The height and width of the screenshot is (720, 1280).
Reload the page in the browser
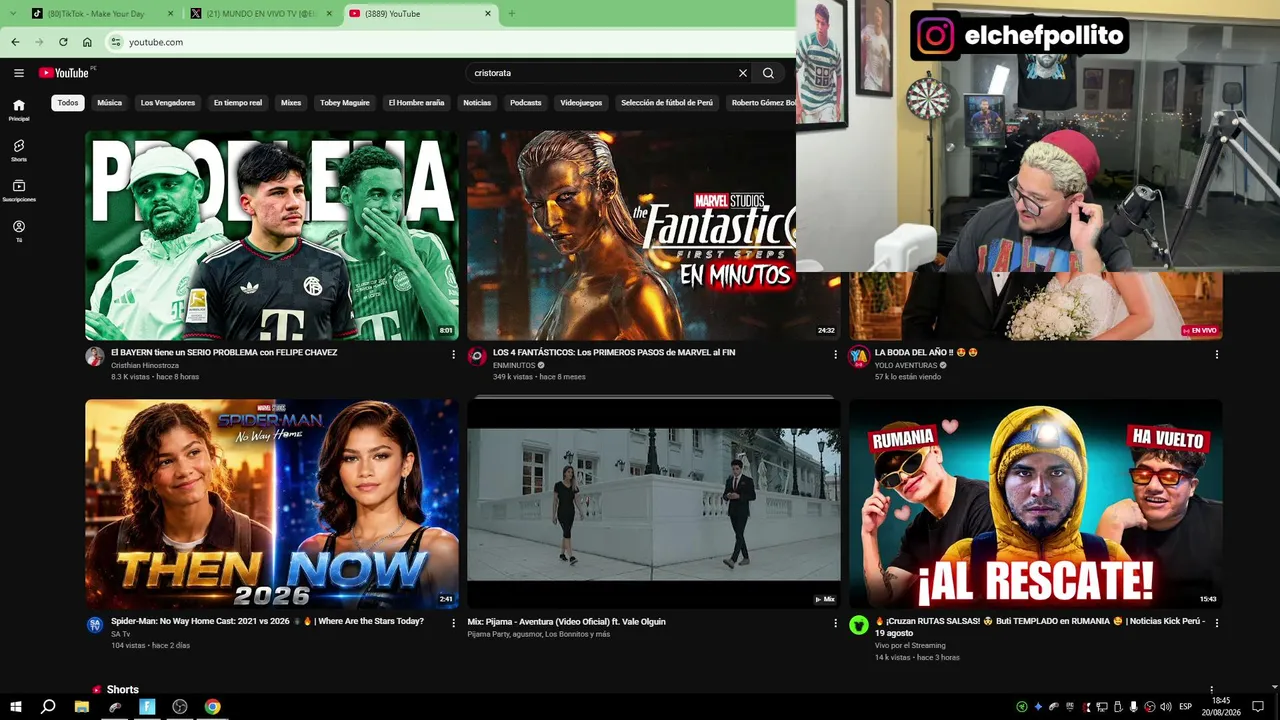(63, 42)
